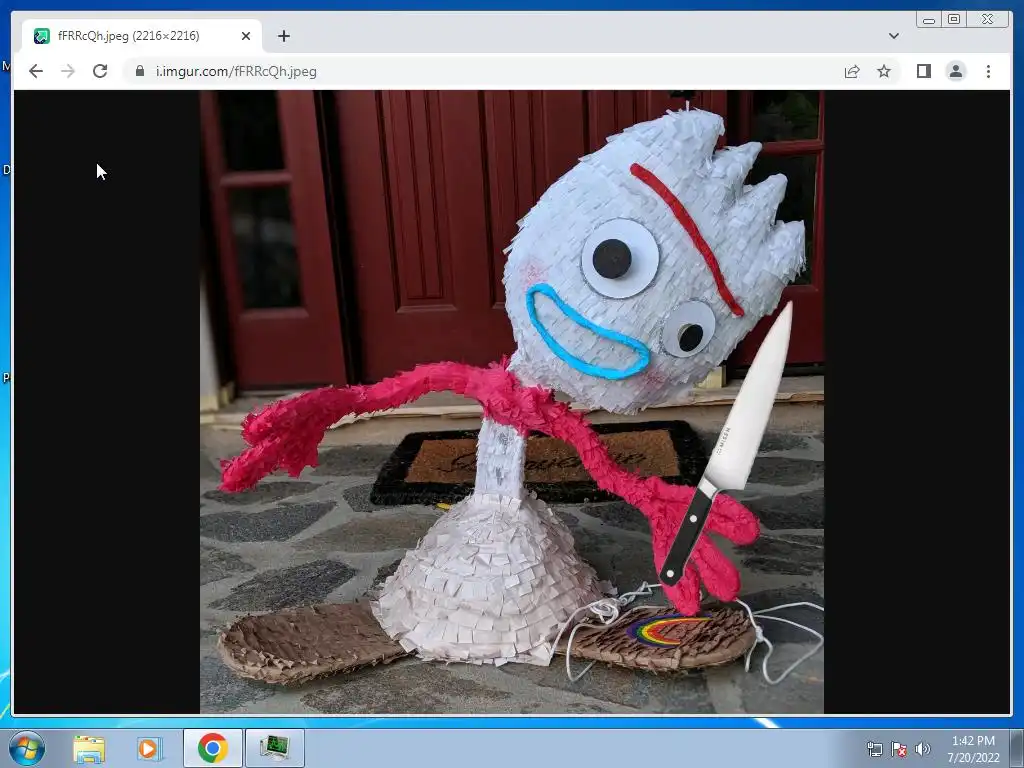This screenshot has height=768, width=1024.
Task: Click the Forky piñata image to zoom
Action: tap(511, 402)
